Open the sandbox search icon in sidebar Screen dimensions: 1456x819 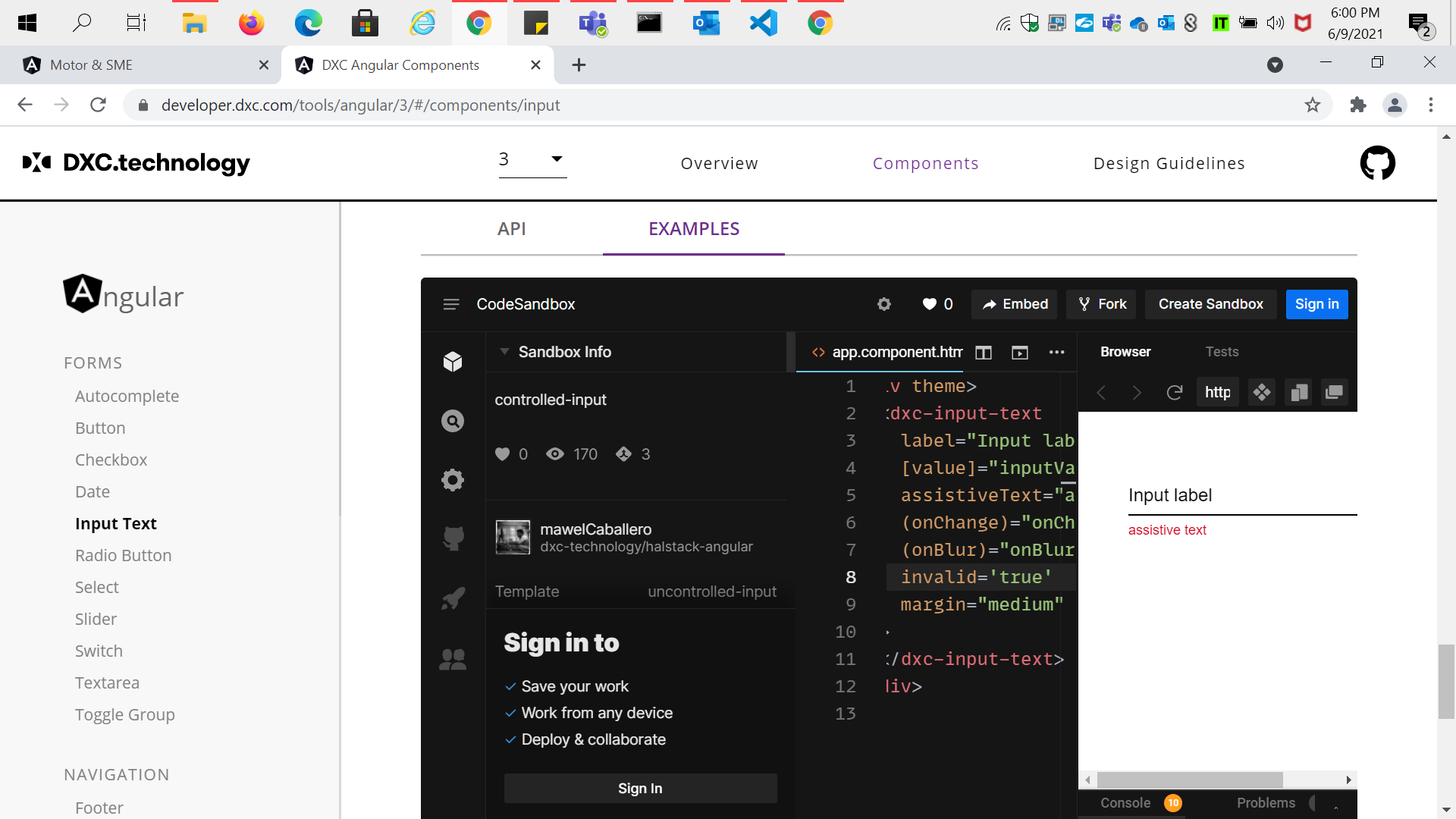[x=453, y=421]
